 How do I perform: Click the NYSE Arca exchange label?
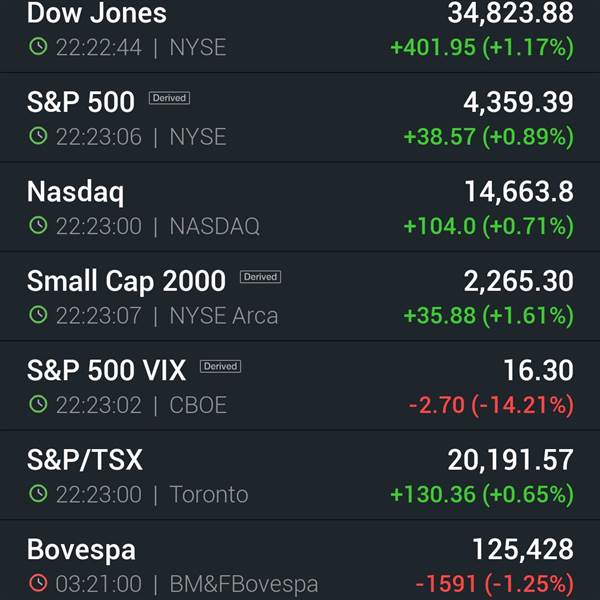pos(224,316)
